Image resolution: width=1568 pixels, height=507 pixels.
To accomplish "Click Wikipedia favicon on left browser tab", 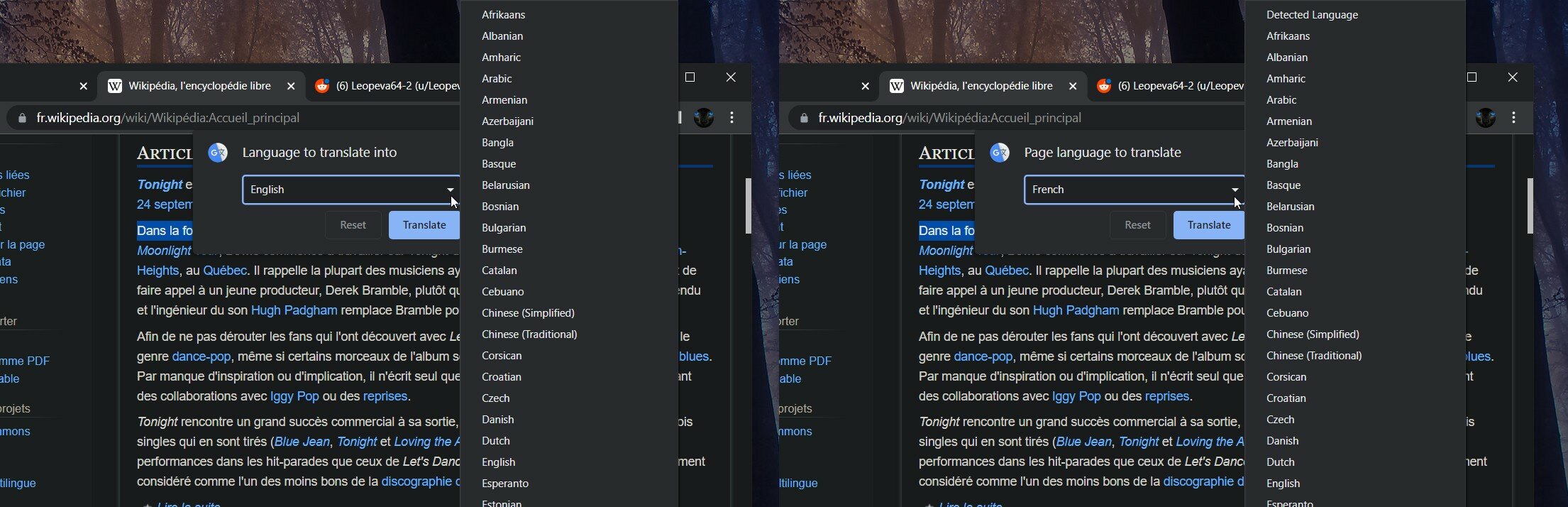I will point(115,86).
